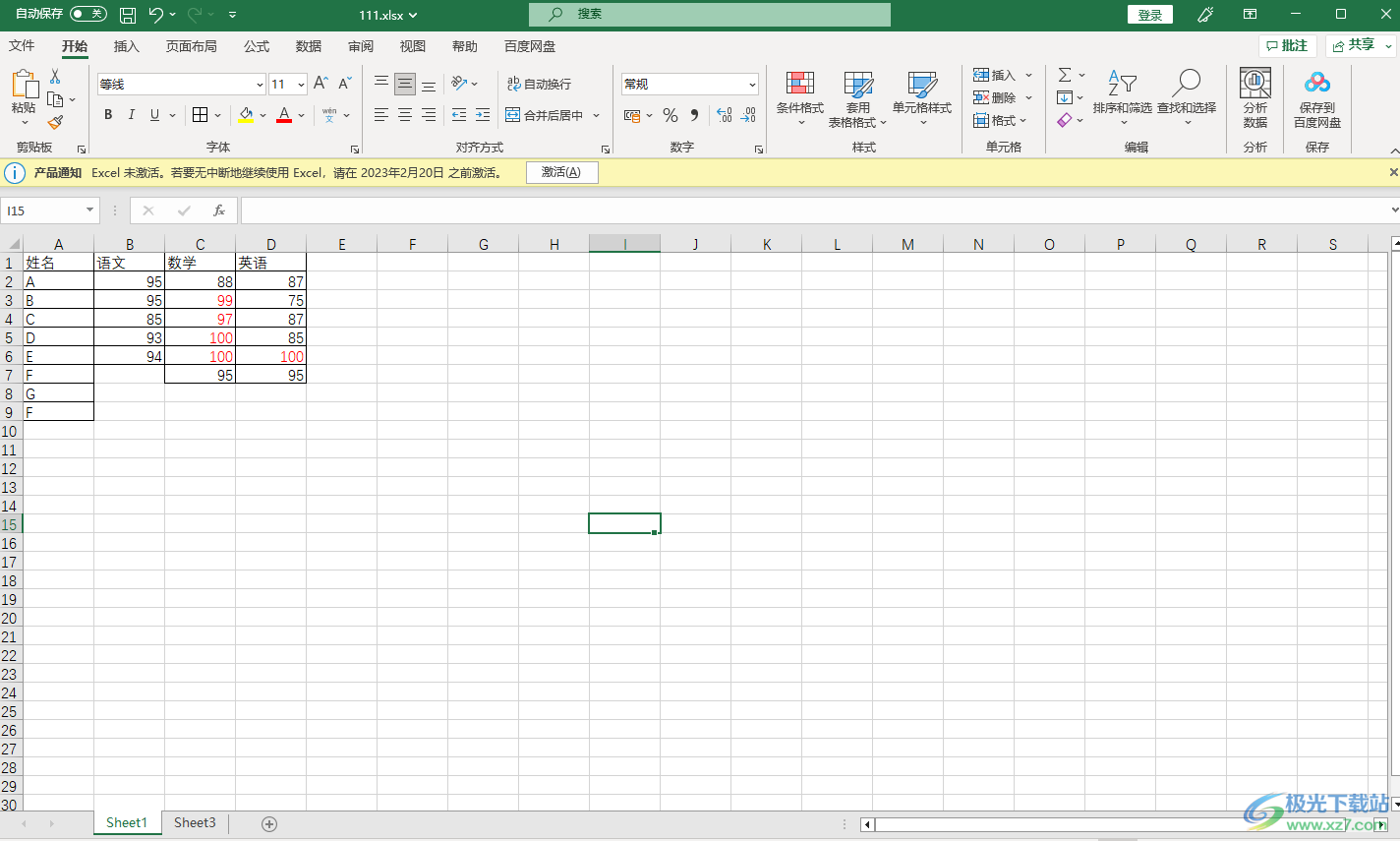
Task: Switch to the Sheet3 tab
Action: [x=195, y=823]
